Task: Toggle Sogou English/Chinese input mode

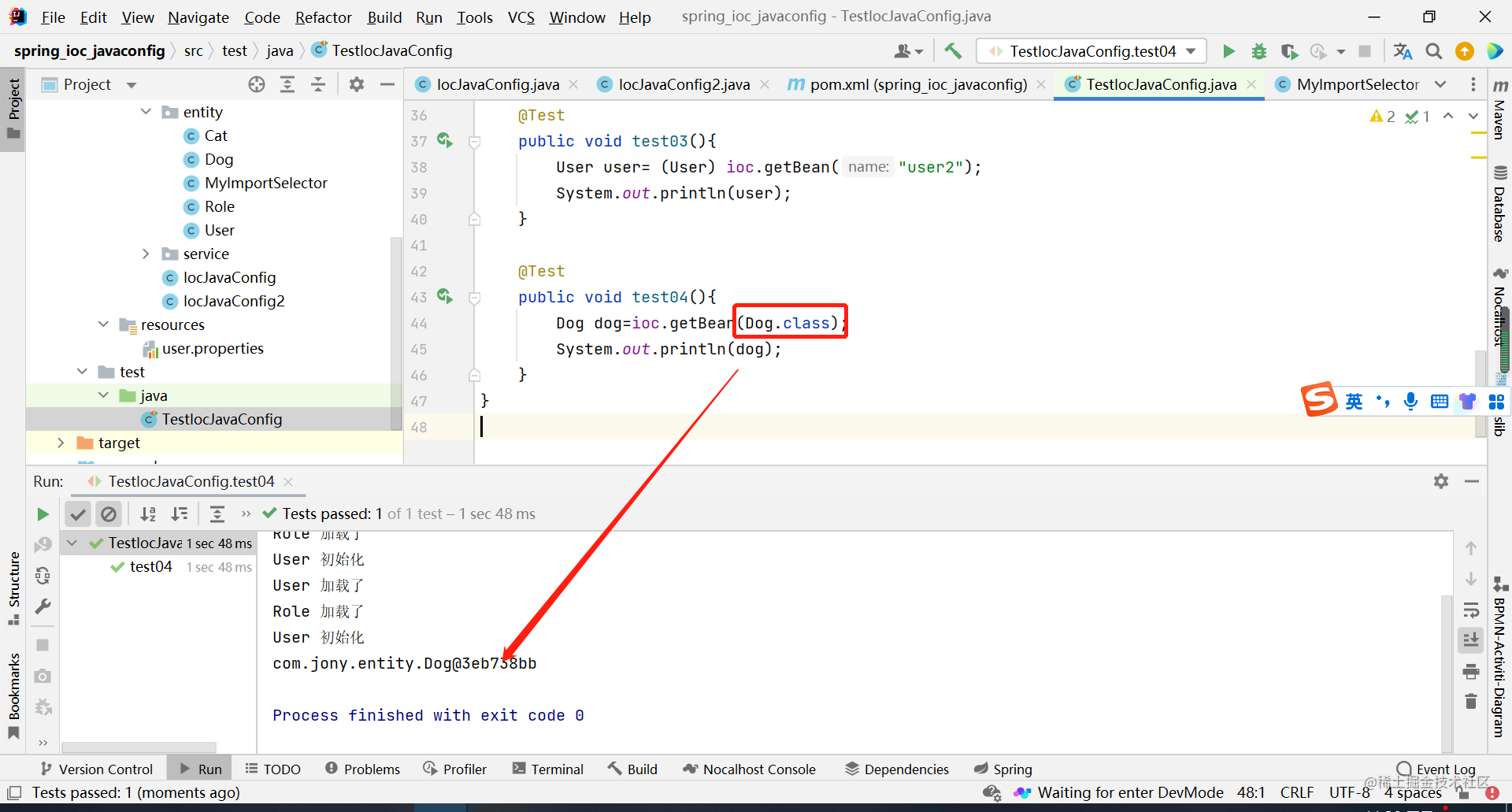Action: coord(1354,401)
